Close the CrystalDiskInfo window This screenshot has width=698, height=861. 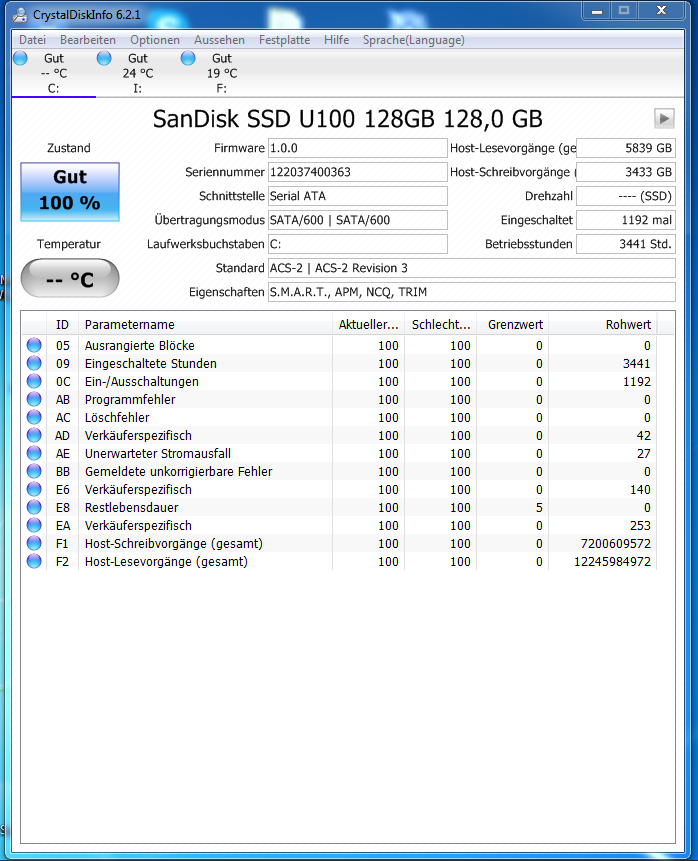point(661,11)
